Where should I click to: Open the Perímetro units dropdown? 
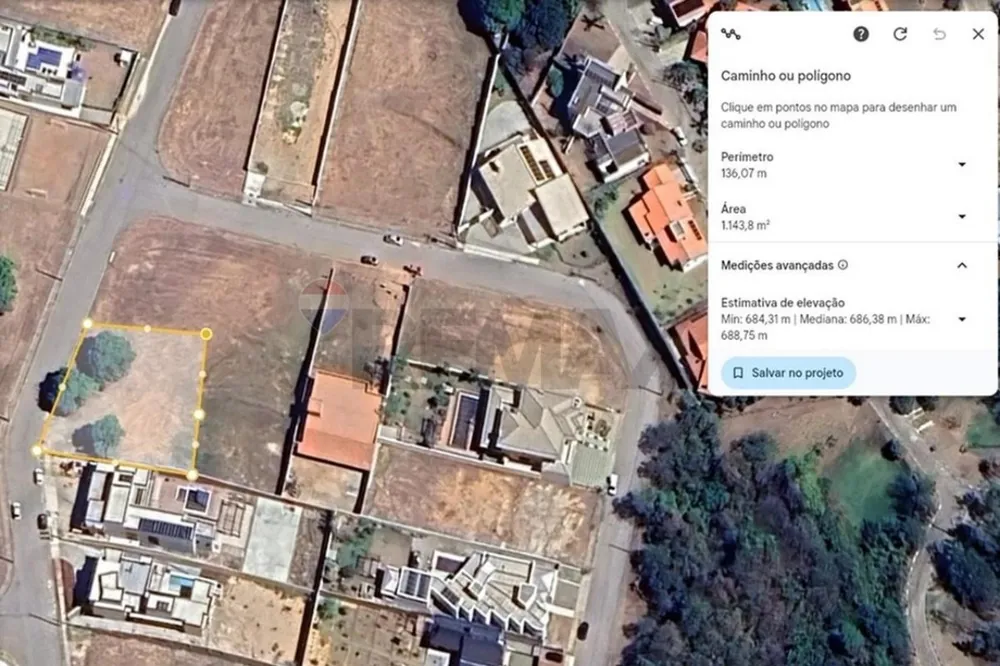962,165
